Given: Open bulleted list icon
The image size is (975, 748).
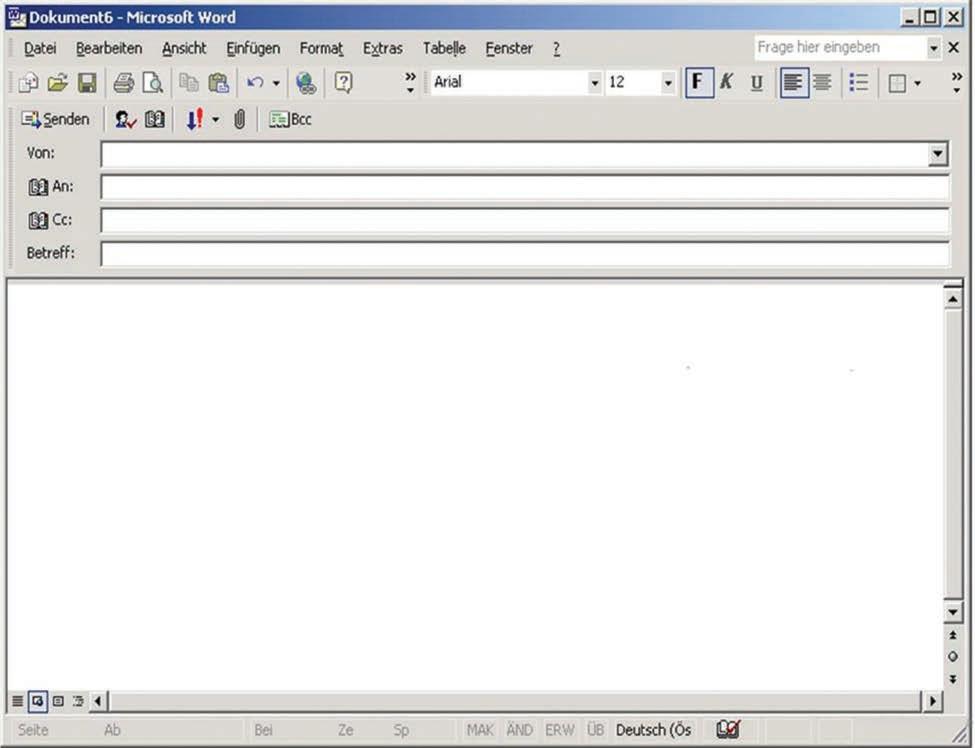Looking at the screenshot, I should (x=859, y=83).
